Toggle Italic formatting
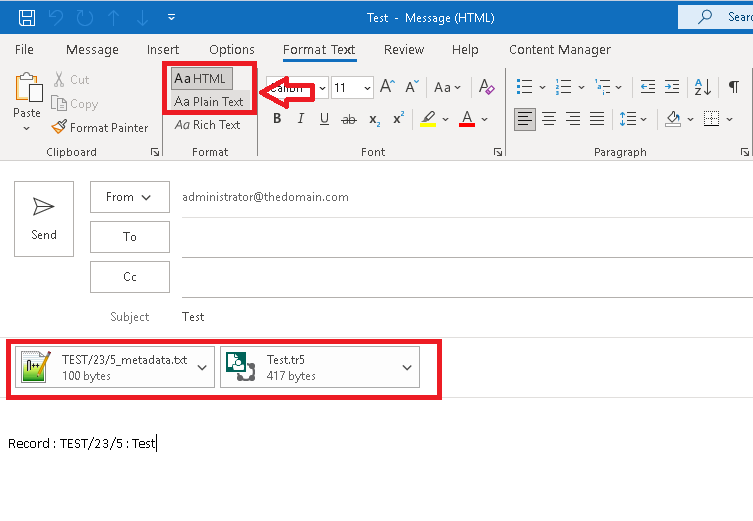 pos(300,119)
